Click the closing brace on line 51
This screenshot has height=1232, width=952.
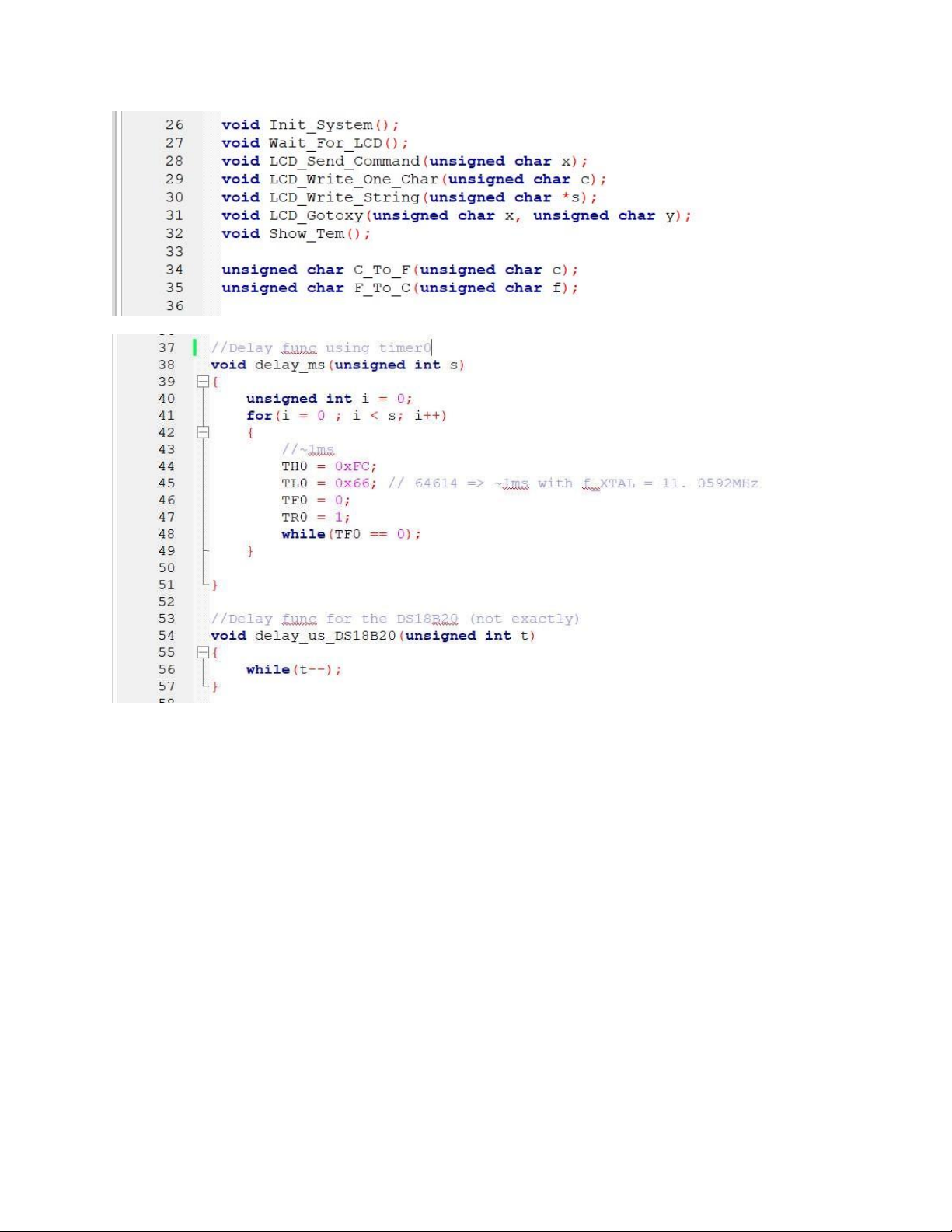pos(215,585)
